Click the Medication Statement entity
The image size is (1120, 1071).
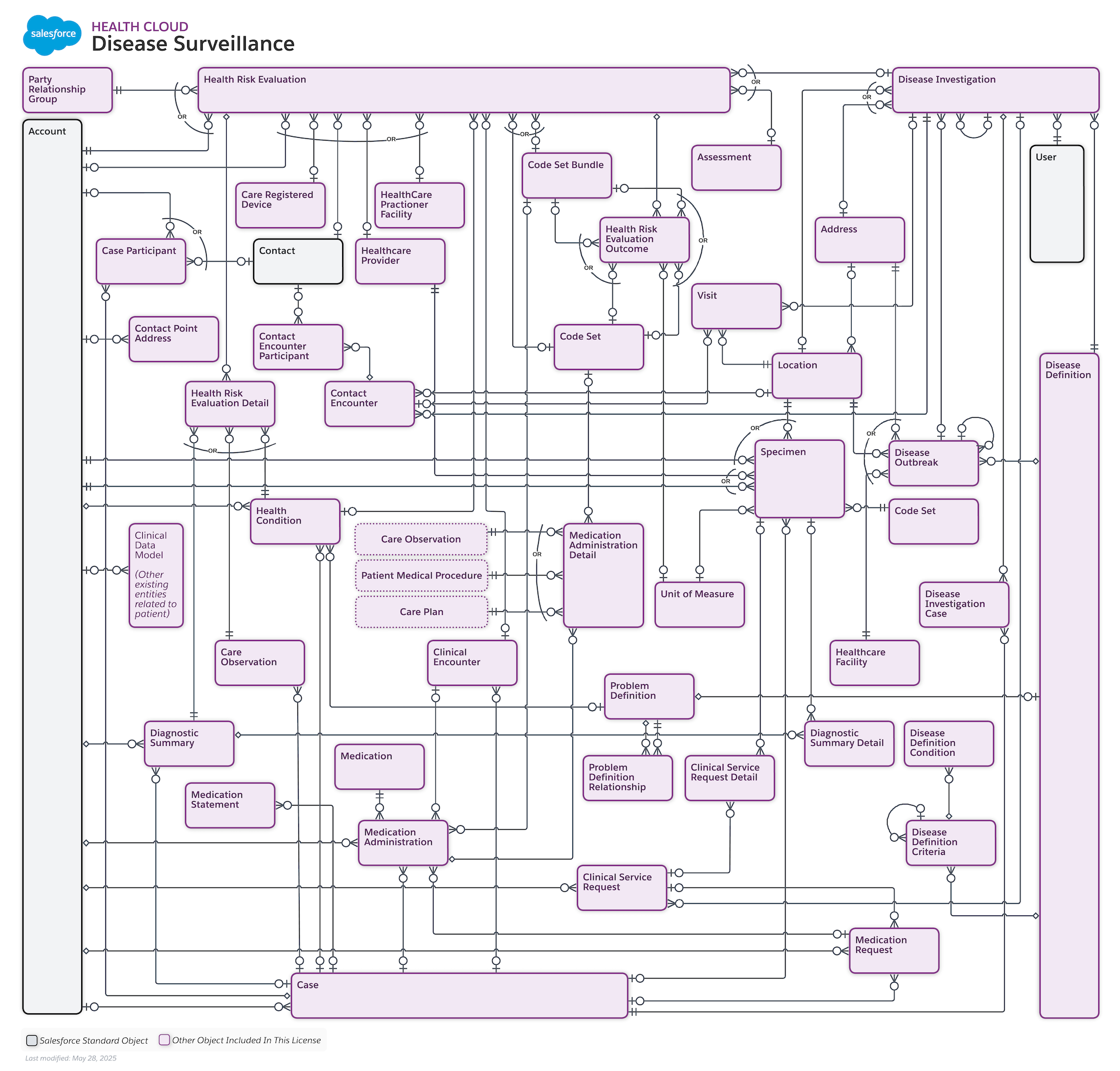(x=230, y=806)
